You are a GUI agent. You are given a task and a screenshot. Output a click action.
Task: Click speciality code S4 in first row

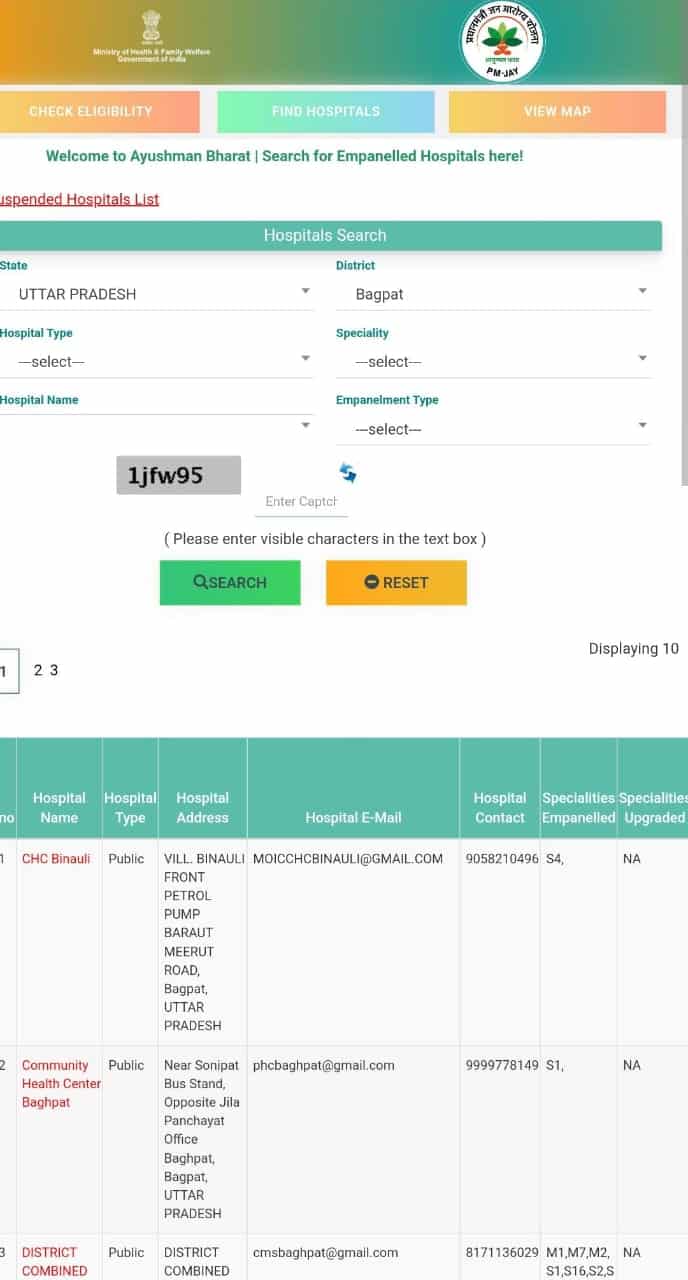(555, 859)
